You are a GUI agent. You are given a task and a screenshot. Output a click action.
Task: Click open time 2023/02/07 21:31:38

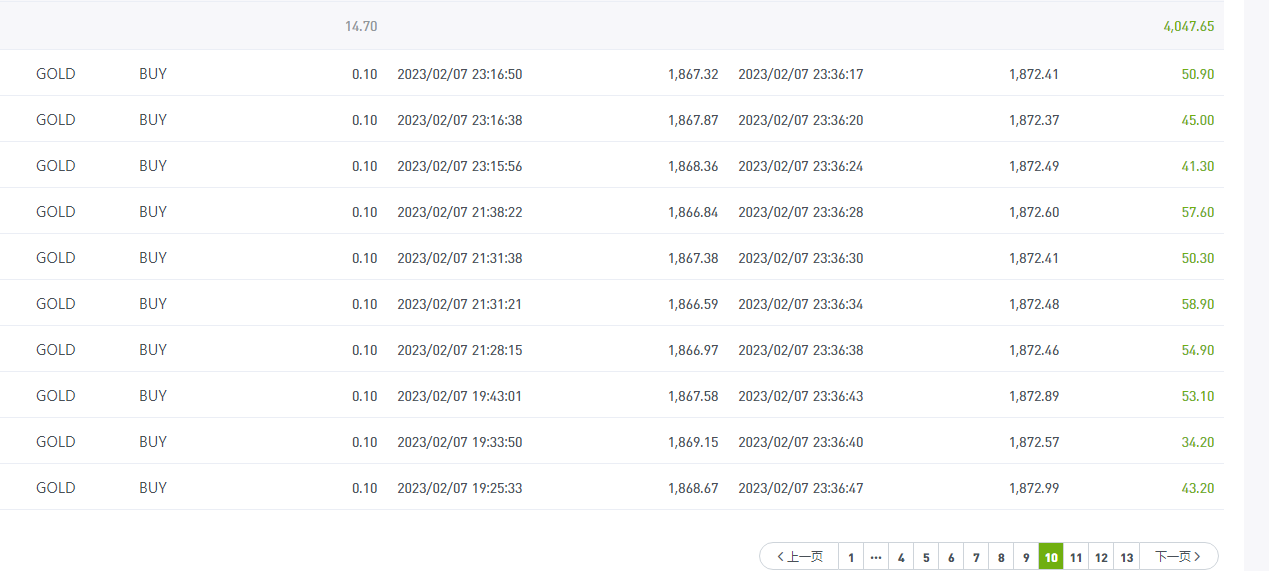(460, 258)
